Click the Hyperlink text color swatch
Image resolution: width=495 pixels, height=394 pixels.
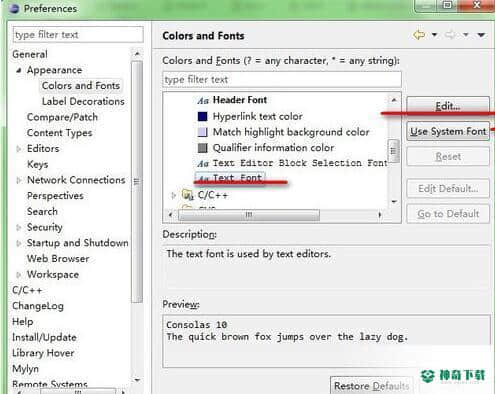pos(203,116)
